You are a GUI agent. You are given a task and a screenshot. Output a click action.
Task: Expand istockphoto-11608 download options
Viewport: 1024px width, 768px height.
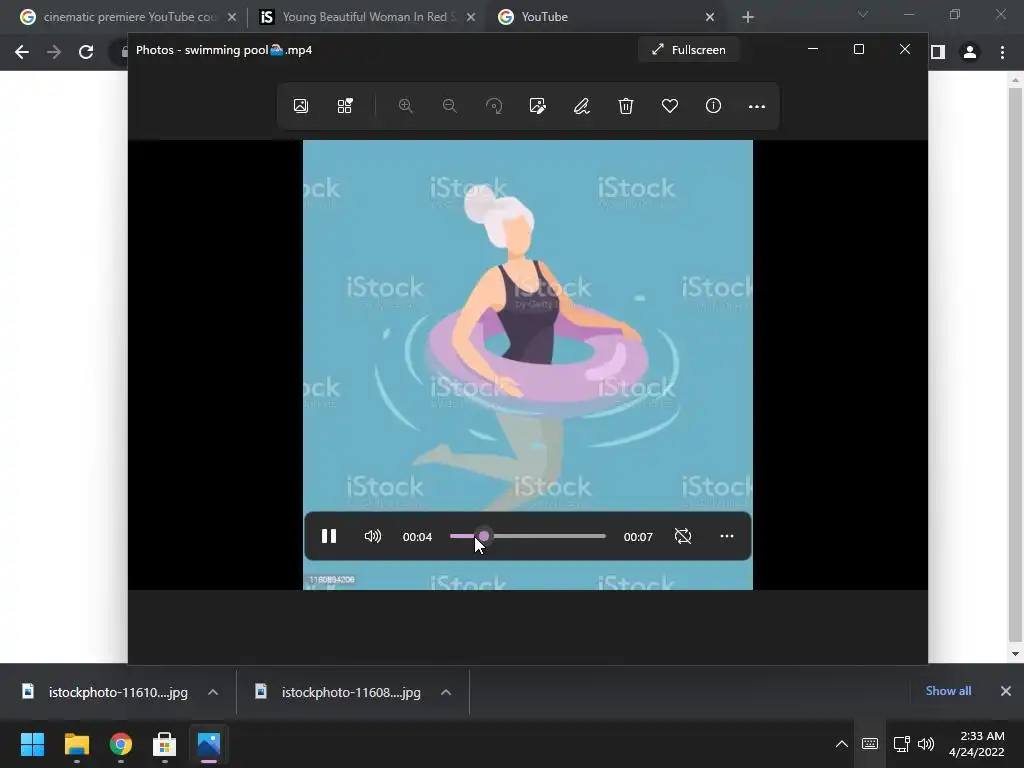pyautogui.click(x=446, y=692)
